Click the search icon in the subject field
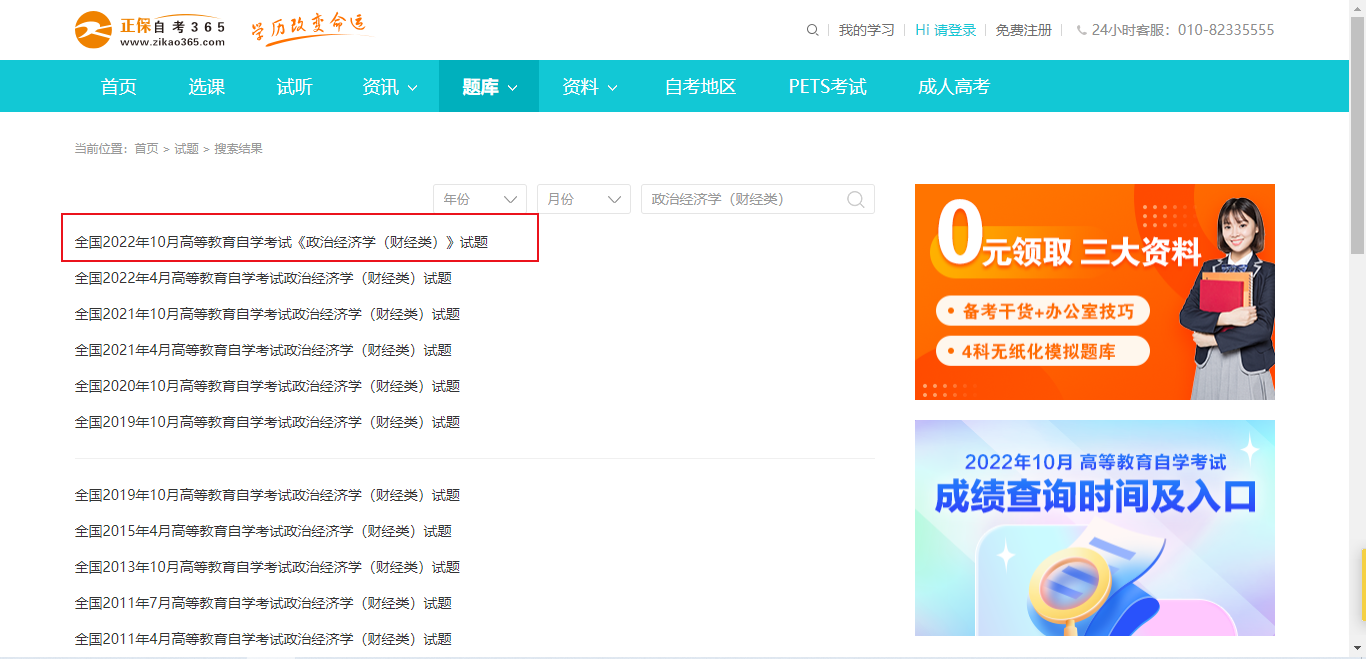The image size is (1366, 659). tap(855, 199)
